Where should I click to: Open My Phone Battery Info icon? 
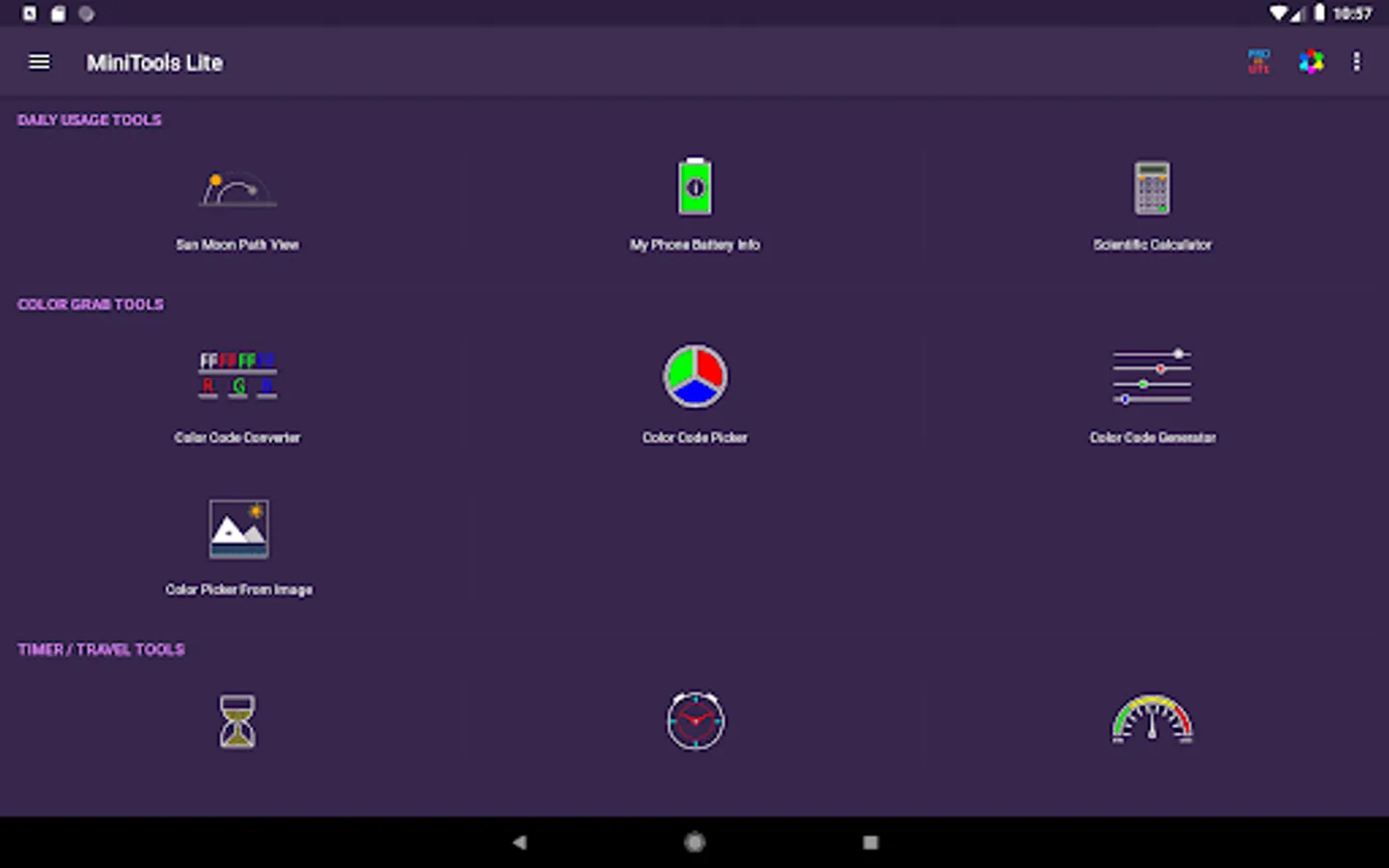pos(694,186)
